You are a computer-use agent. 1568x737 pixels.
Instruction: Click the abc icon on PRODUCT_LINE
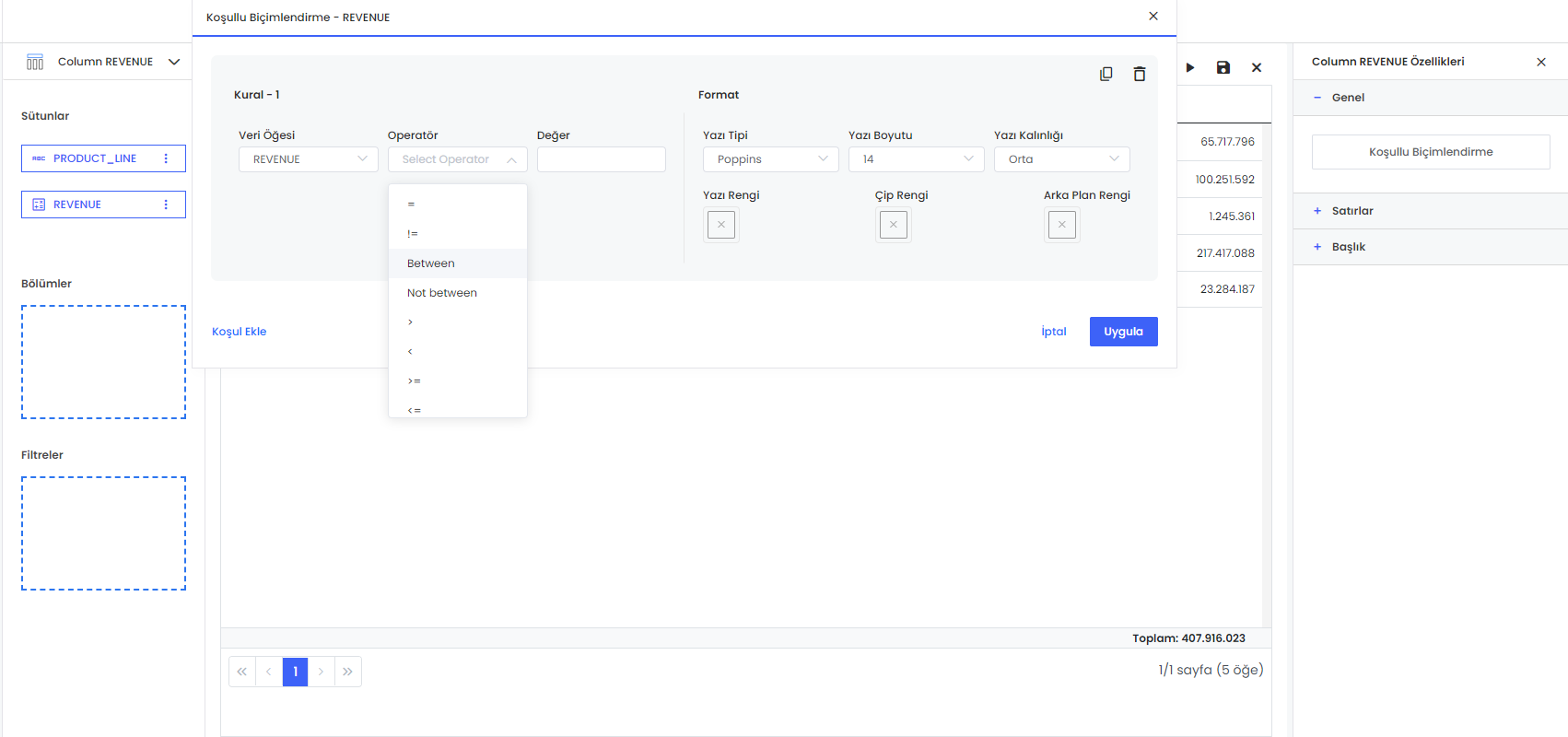click(39, 158)
